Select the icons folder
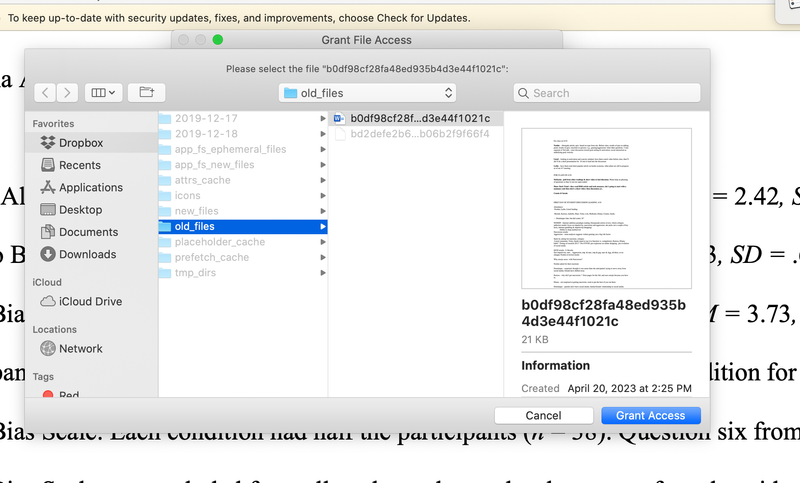 [x=243, y=195]
